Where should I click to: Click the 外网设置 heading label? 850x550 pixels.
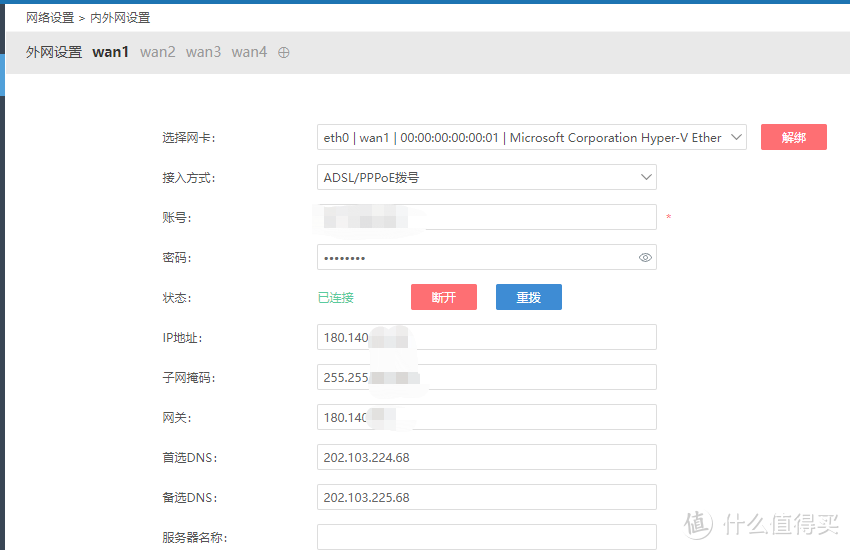[x=54, y=52]
